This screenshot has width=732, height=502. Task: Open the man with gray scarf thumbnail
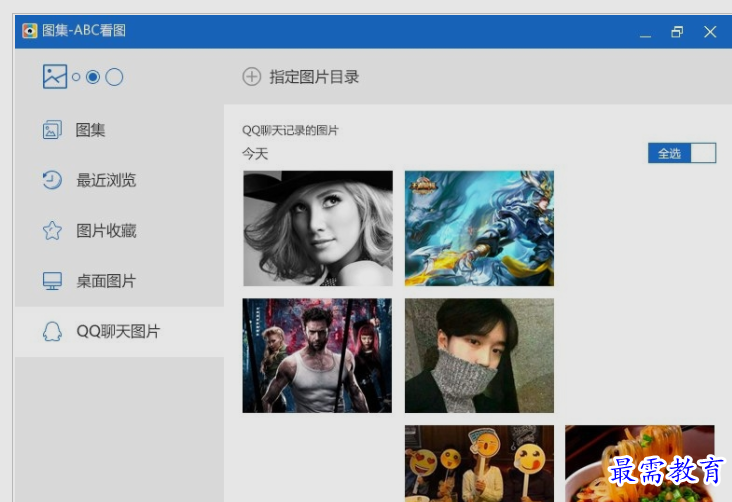pyautogui.click(x=479, y=355)
